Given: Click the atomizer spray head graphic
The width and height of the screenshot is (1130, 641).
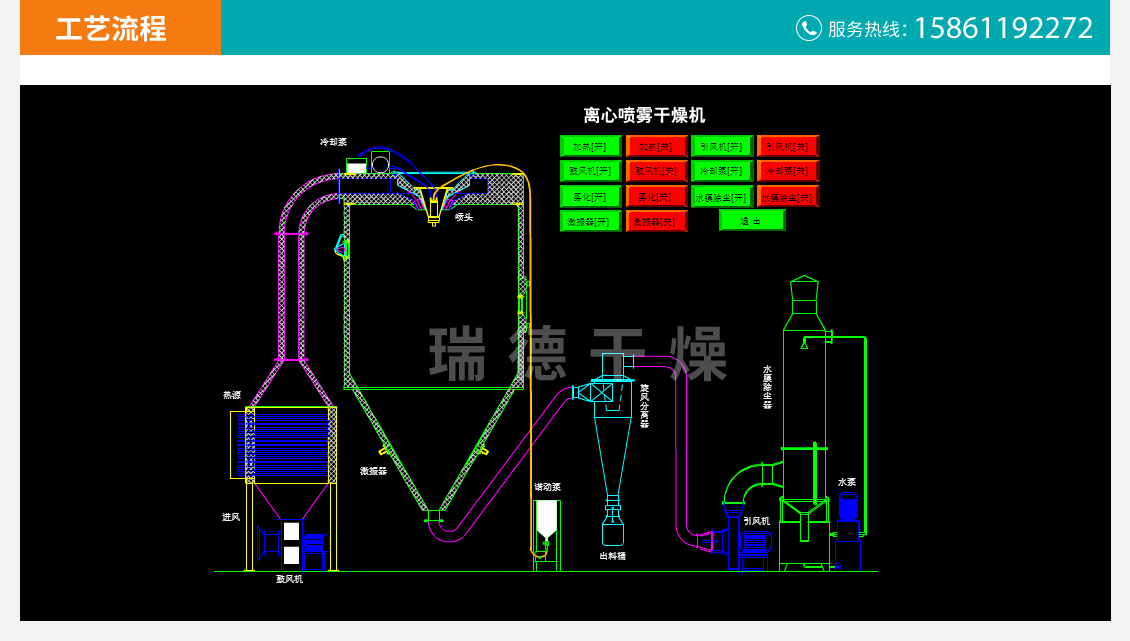Looking at the screenshot, I should (433, 205).
